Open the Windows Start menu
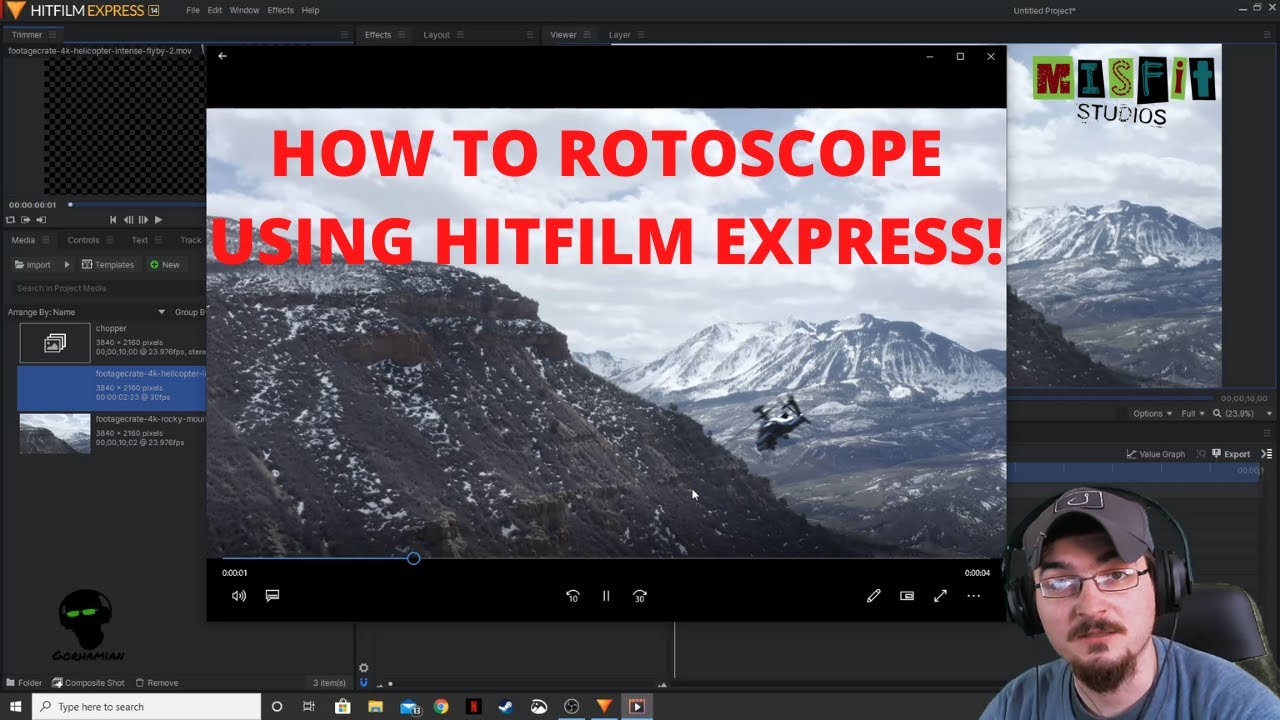The image size is (1280, 720). [16, 706]
